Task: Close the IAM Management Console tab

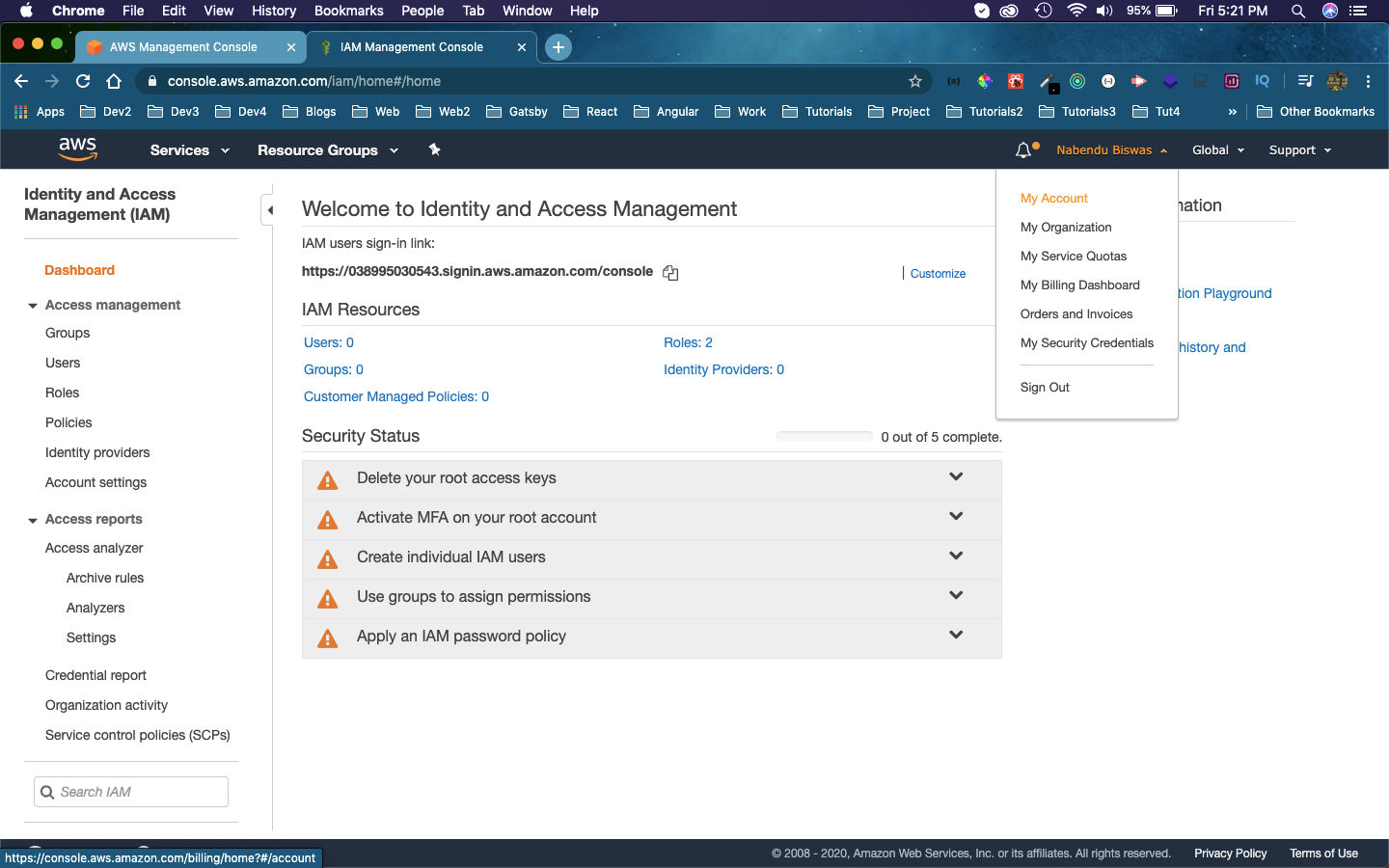Action: pos(522,46)
